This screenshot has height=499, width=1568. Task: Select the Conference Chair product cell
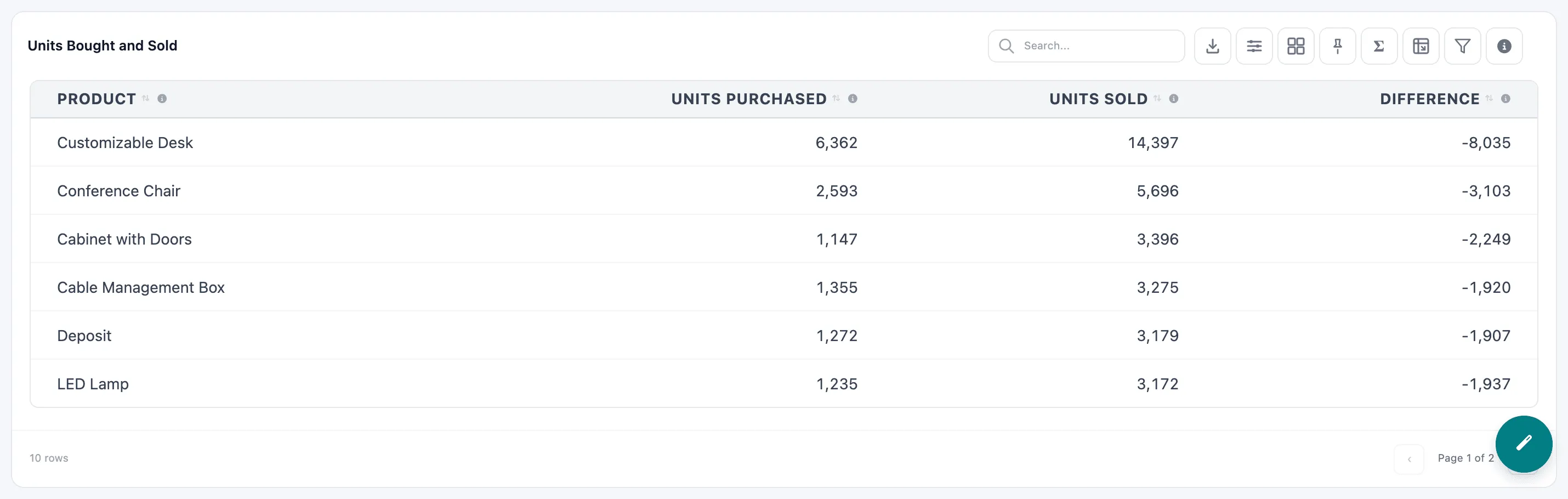[x=118, y=190]
